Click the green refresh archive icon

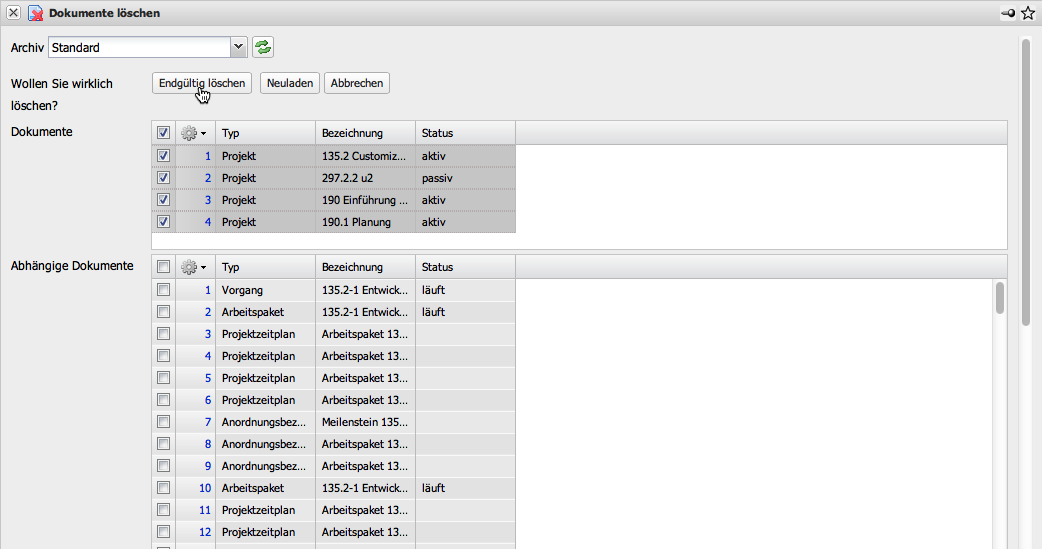(263, 47)
